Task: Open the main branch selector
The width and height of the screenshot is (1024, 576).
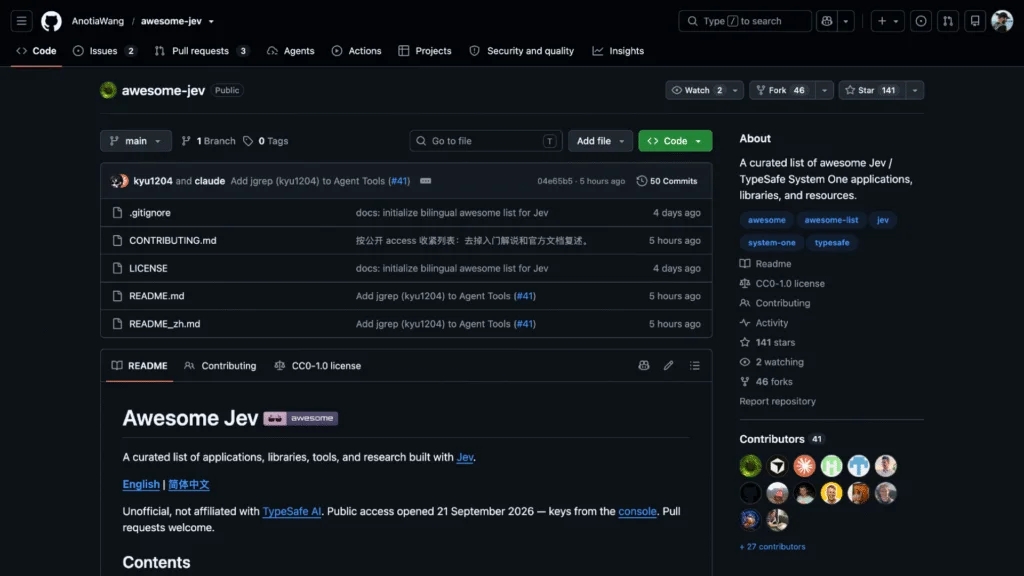Action: (136, 141)
